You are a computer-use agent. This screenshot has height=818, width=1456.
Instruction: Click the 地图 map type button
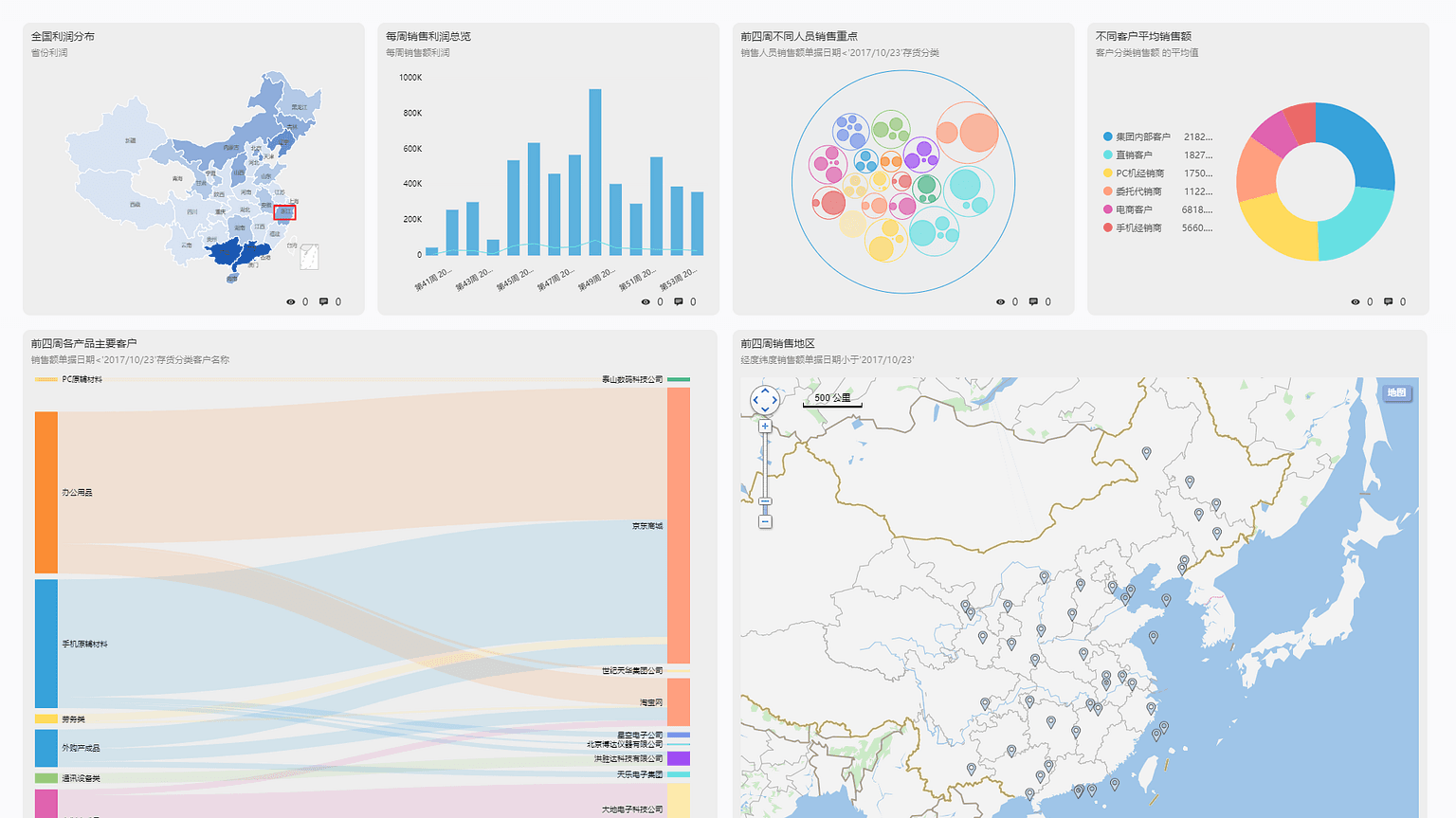click(1396, 392)
